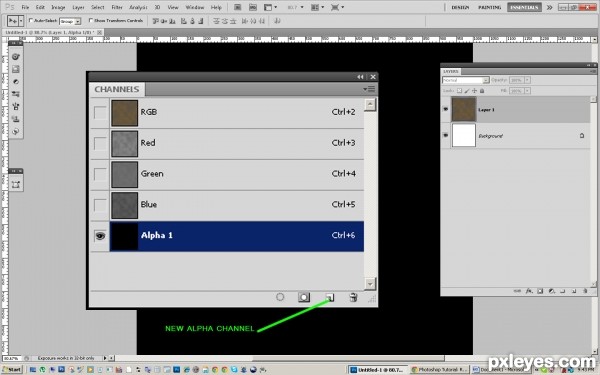Viewport: 600px width, 375px height.
Task: Open Screen Mode dropdown
Action: tap(337, 7)
